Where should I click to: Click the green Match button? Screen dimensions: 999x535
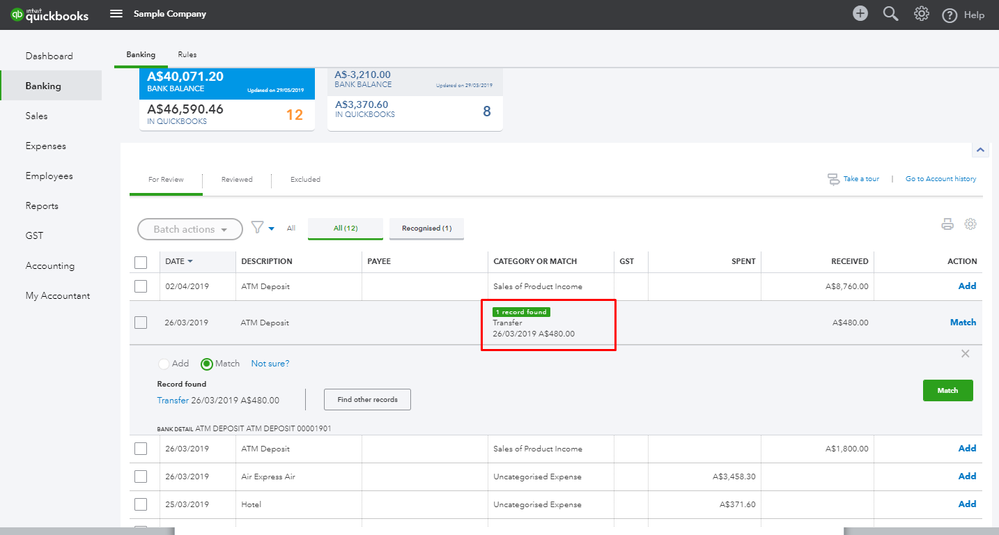947,391
